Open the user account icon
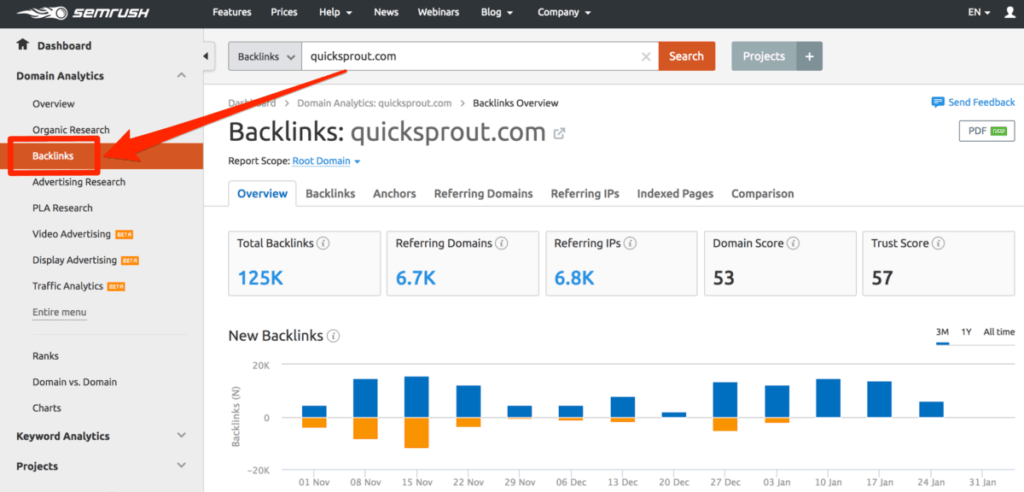The image size is (1024, 492). click(1010, 12)
